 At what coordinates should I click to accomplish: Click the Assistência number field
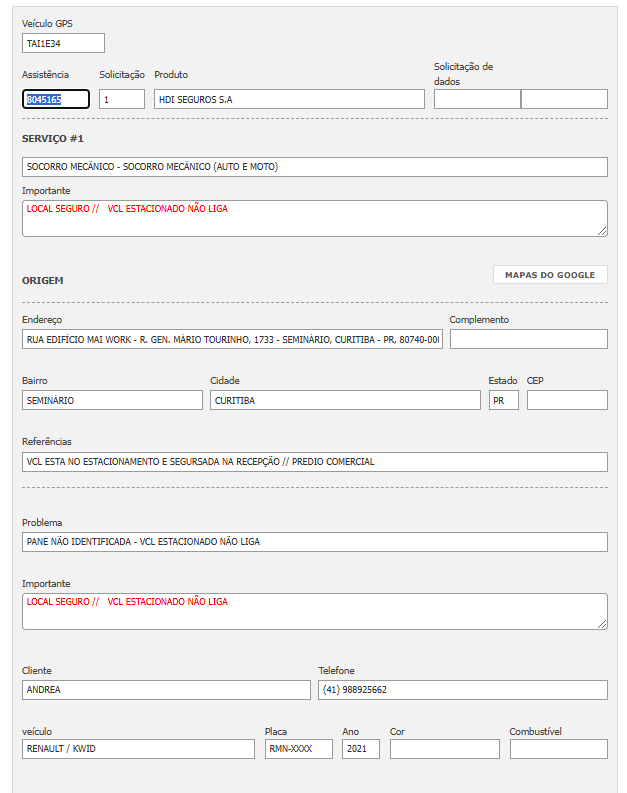click(56, 99)
